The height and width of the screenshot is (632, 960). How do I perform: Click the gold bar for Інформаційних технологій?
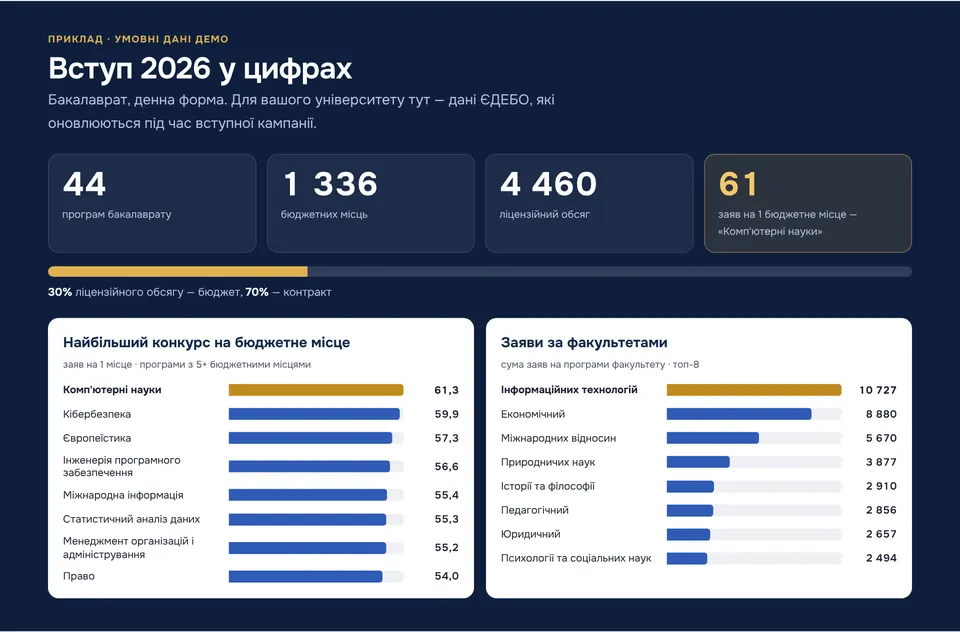tap(754, 389)
